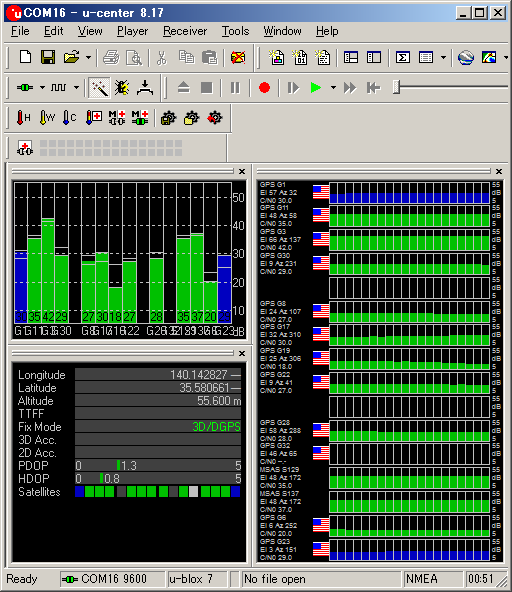Click the Pause playback button
The width and height of the screenshot is (512, 592).
[235, 88]
